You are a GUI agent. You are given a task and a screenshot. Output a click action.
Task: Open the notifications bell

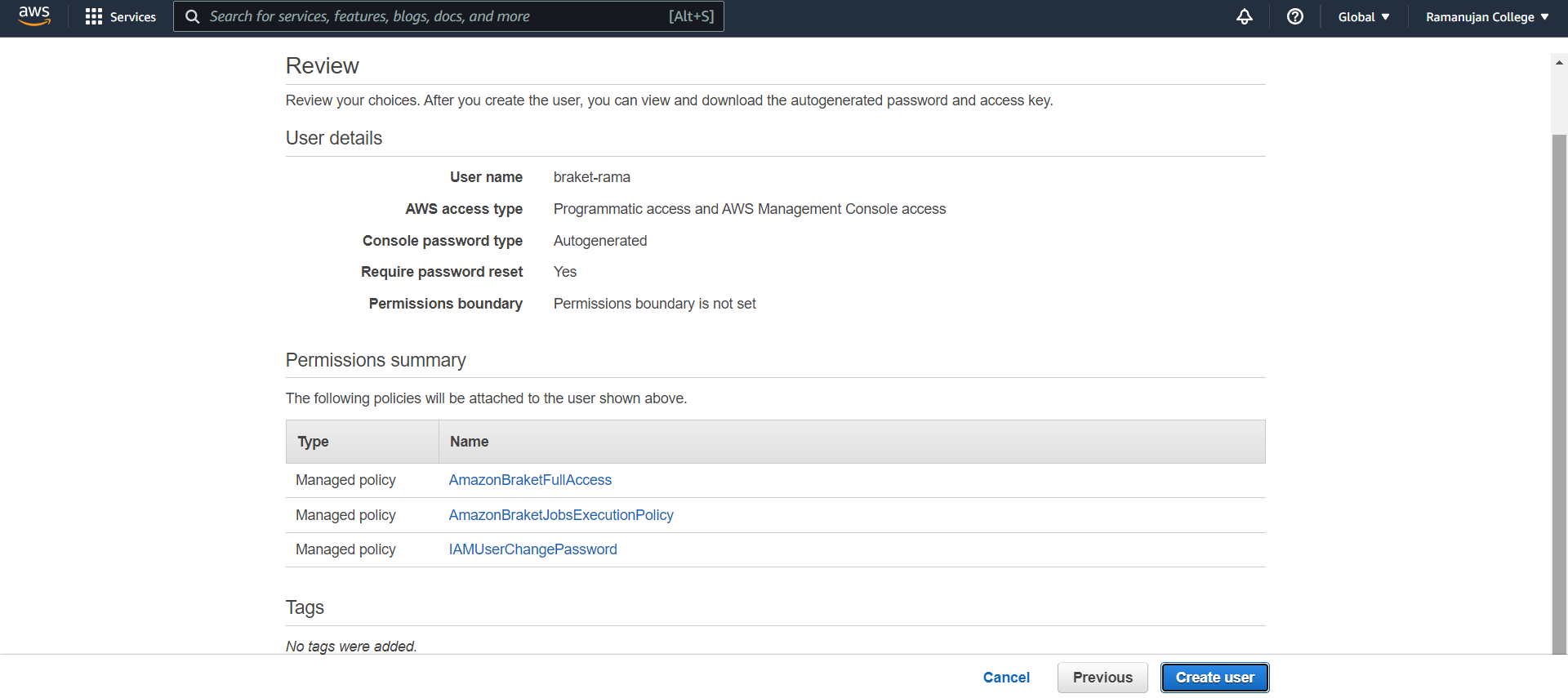(x=1244, y=16)
